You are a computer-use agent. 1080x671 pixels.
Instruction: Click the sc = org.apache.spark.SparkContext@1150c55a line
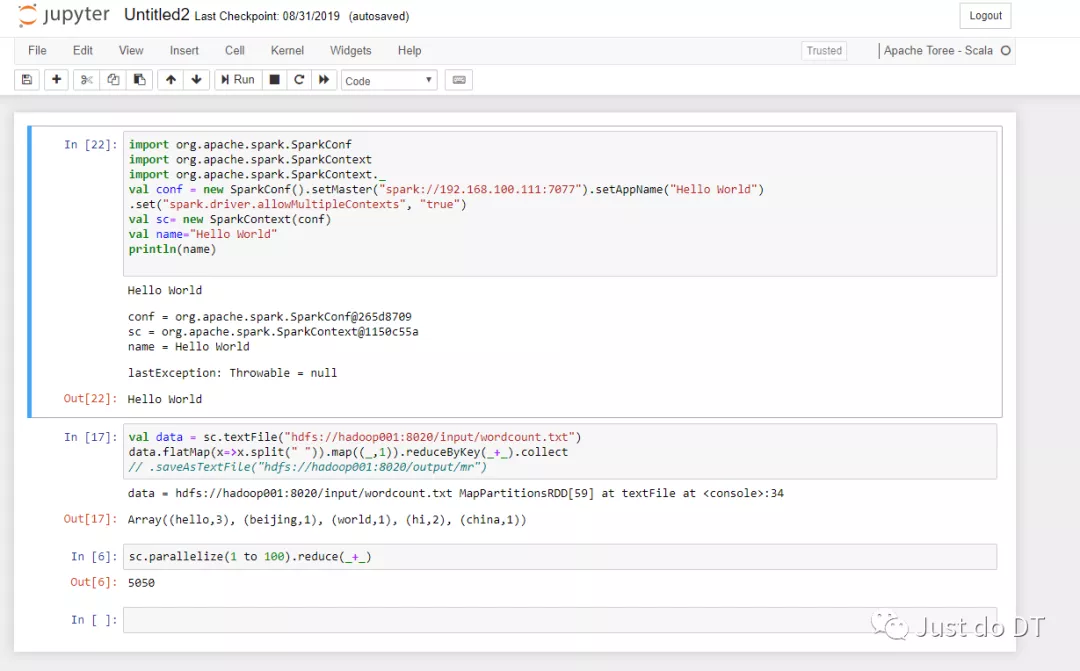click(273, 332)
